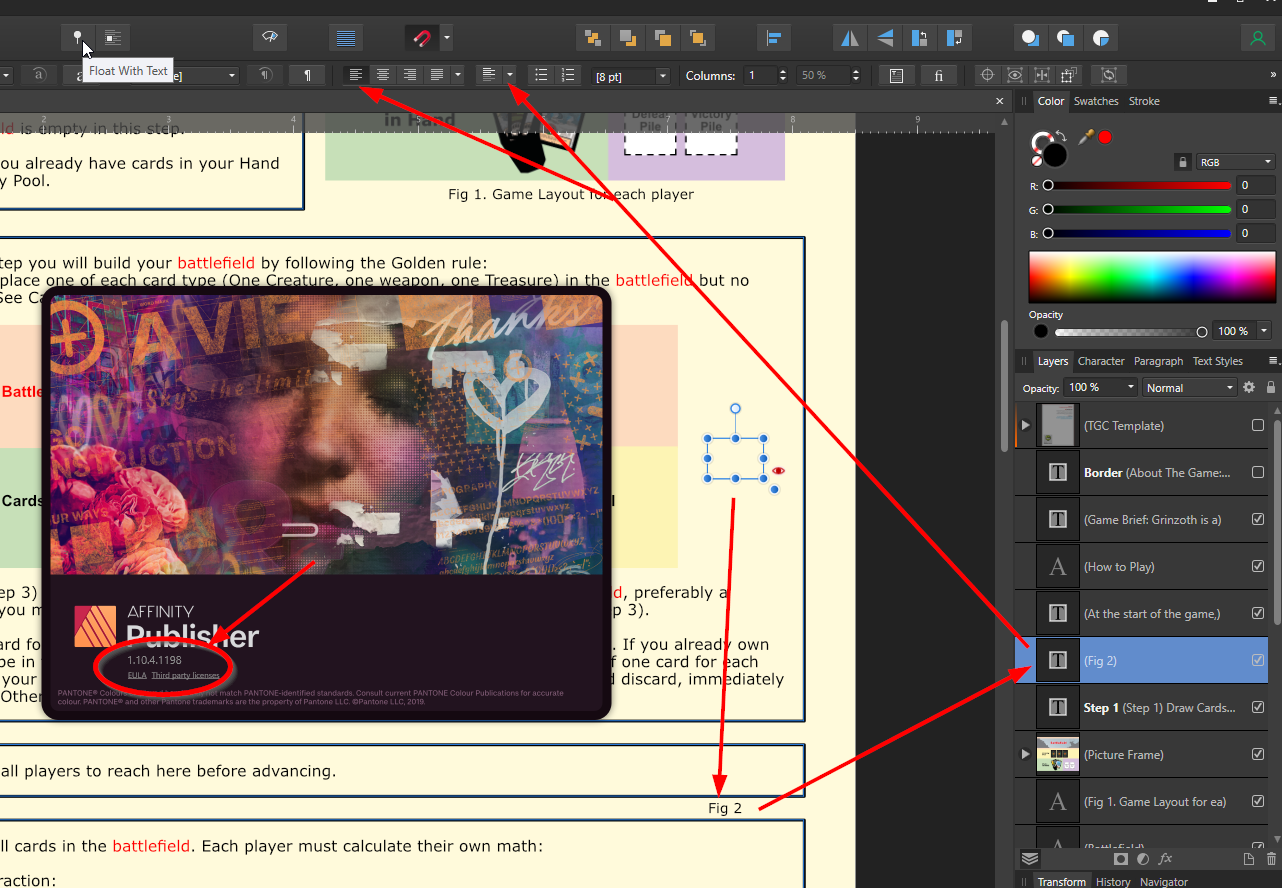Swap stroke and fill colours arrow icon
This screenshot has width=1282, height=888.
tap(1062, 137)
